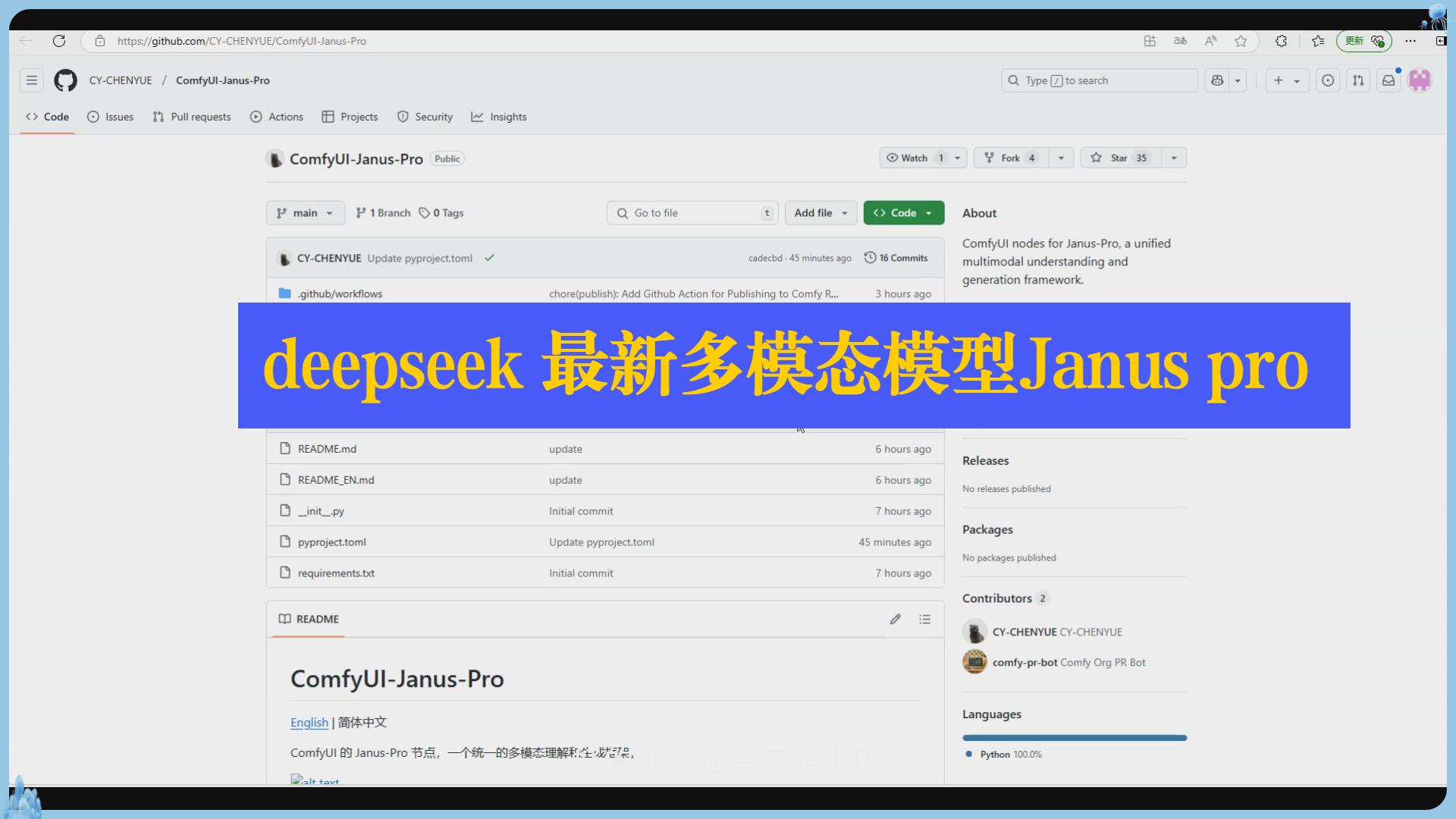
Task: Favorite this page with the star icon
Action: tap(1241, 41)
